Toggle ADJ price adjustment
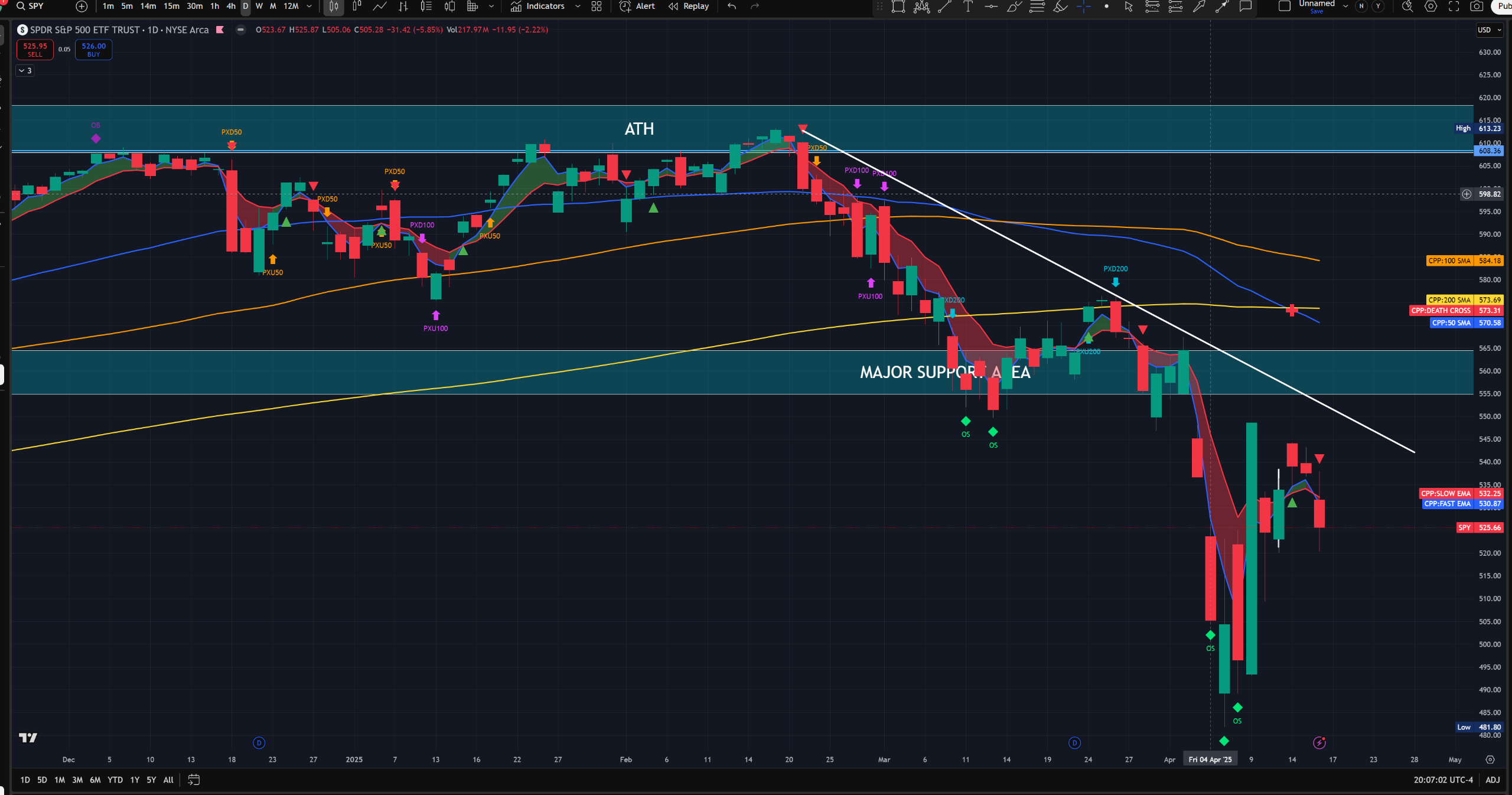This screenshot has width=1512, height=795. click(1493, 780)
